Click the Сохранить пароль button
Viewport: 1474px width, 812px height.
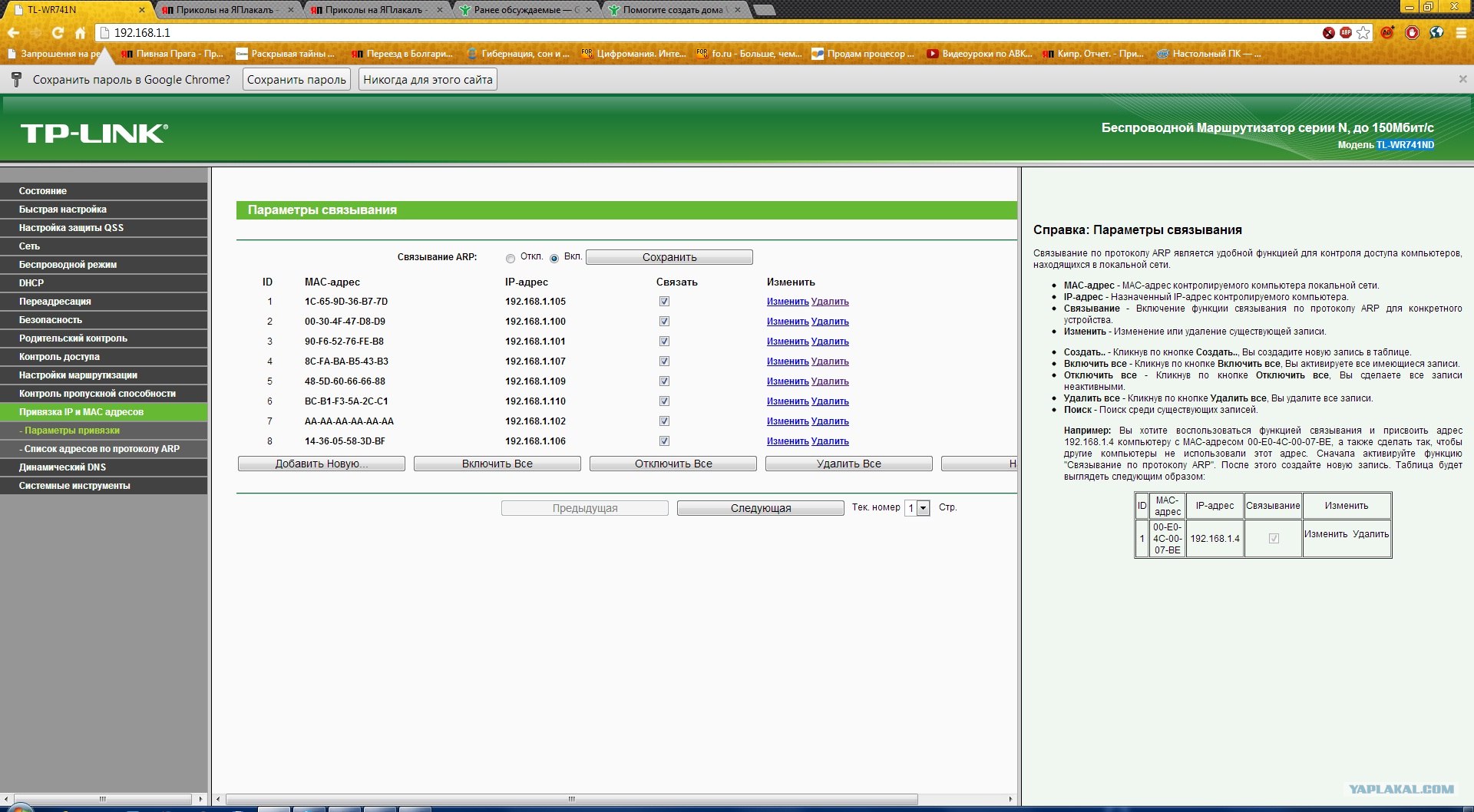(296, 80)
